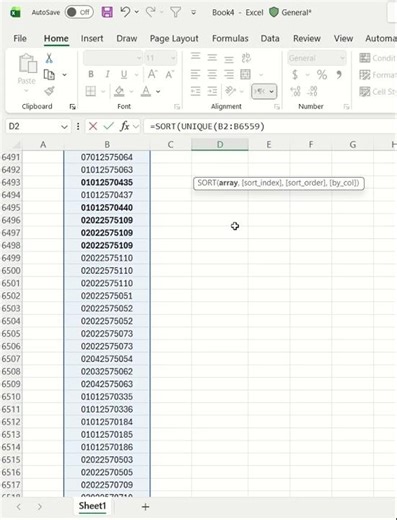This screenshot has width=397, height=520.
Task: Click Increase Font Size icon
Action: tap(153, 74)
